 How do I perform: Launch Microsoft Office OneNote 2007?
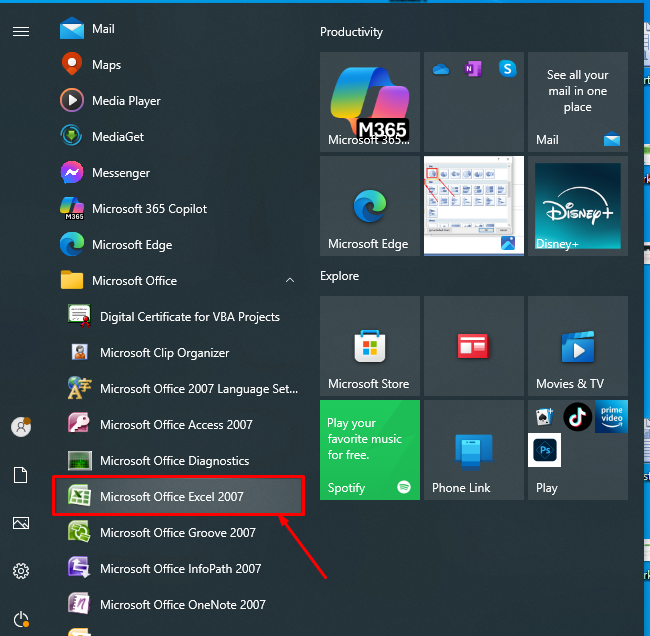click(179, 604)
